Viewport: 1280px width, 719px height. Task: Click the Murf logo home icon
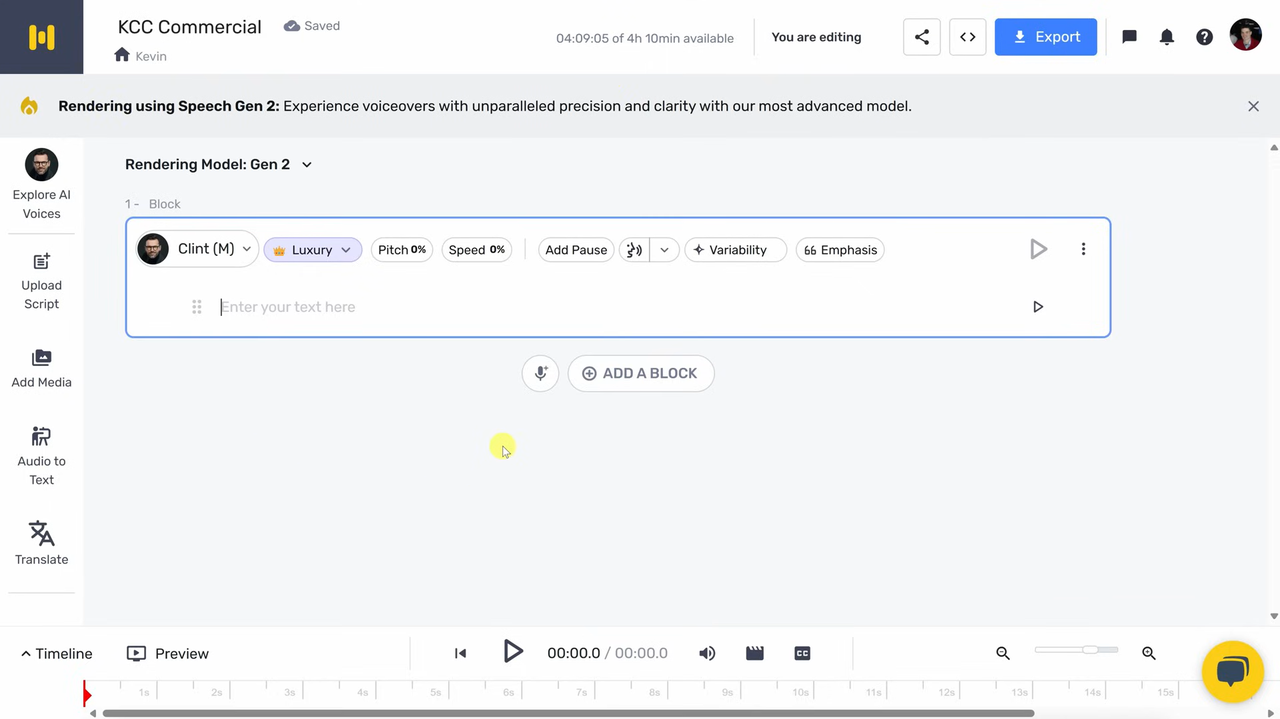click(41, 37)
